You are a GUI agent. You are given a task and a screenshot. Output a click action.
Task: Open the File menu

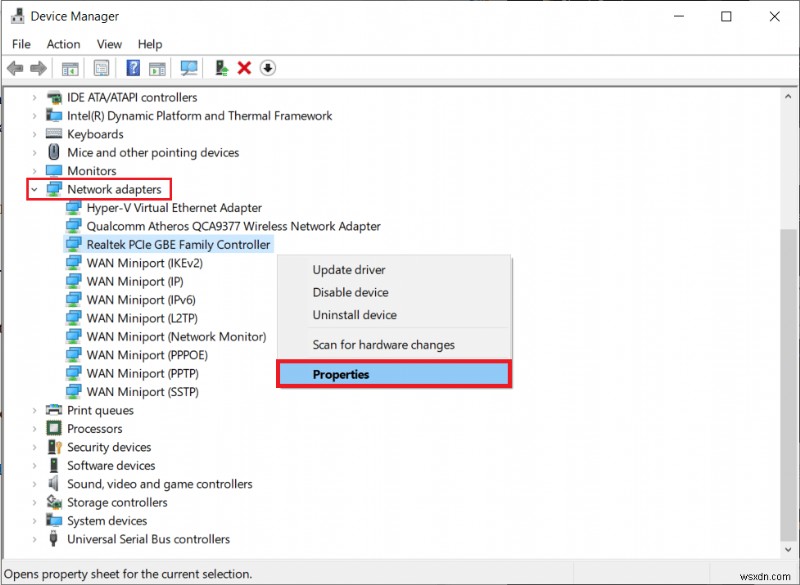[21, 44]
